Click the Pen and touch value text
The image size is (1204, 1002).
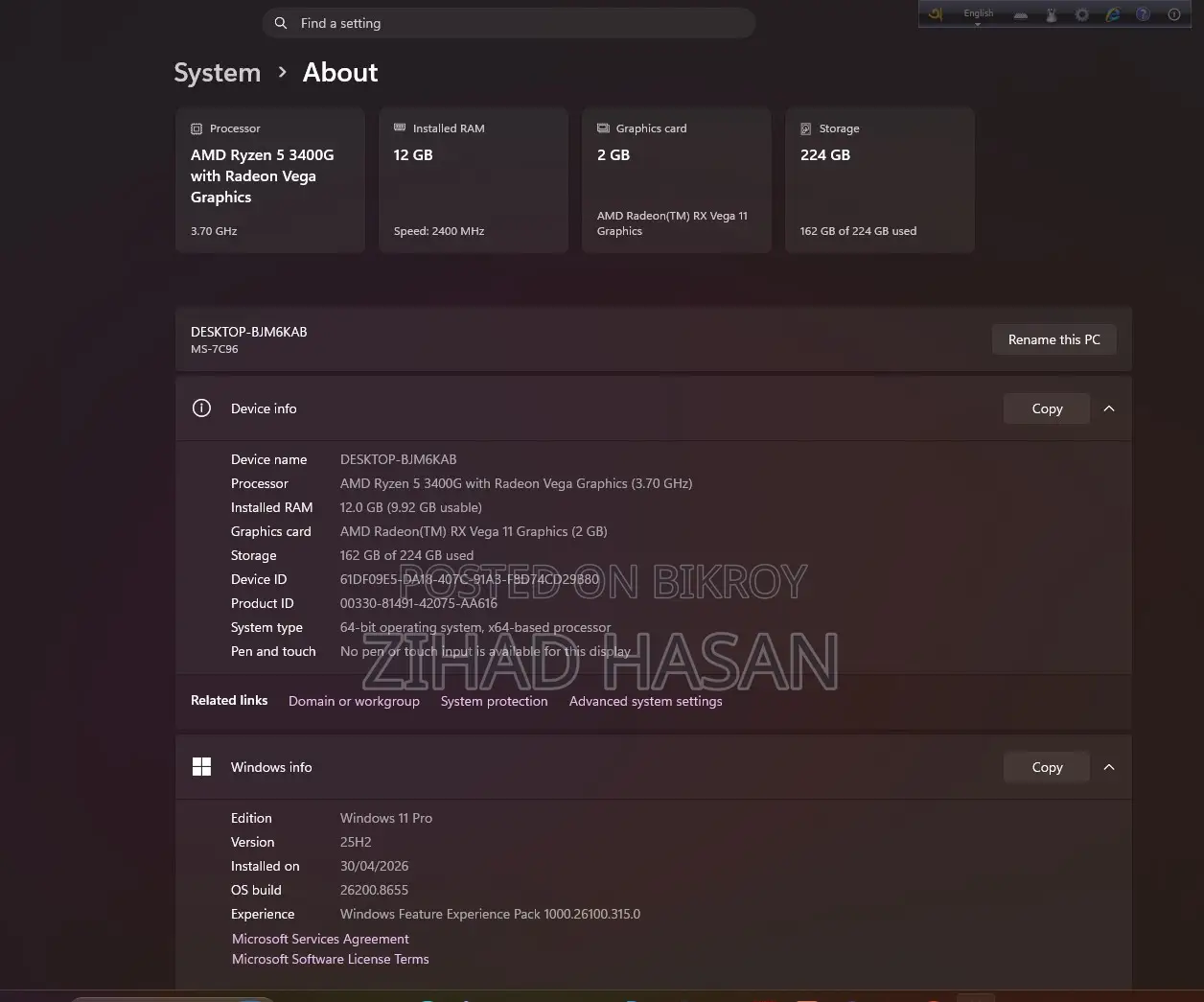(486, 651)
